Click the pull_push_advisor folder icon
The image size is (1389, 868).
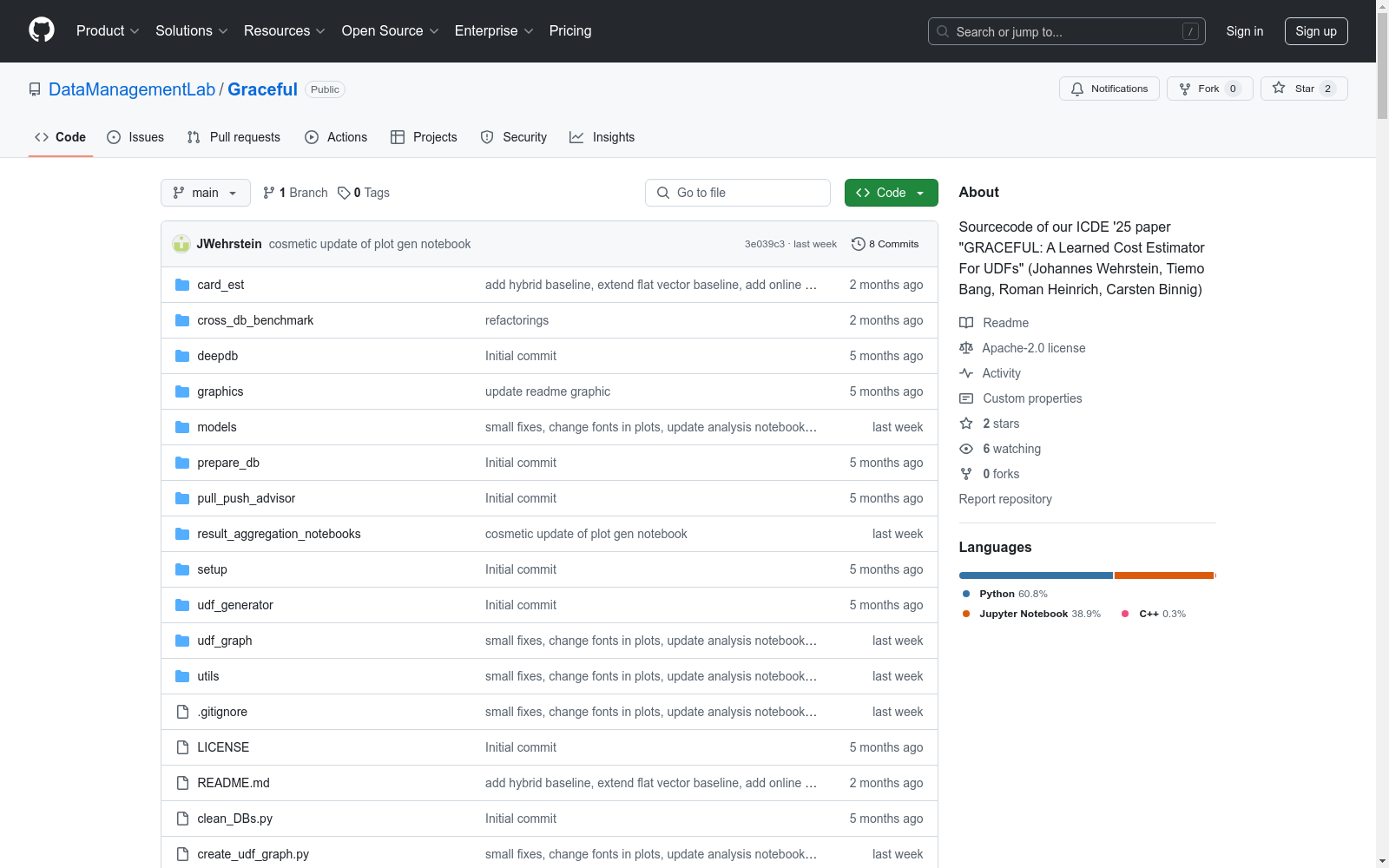pyautogui.click(x=182, y=498)
